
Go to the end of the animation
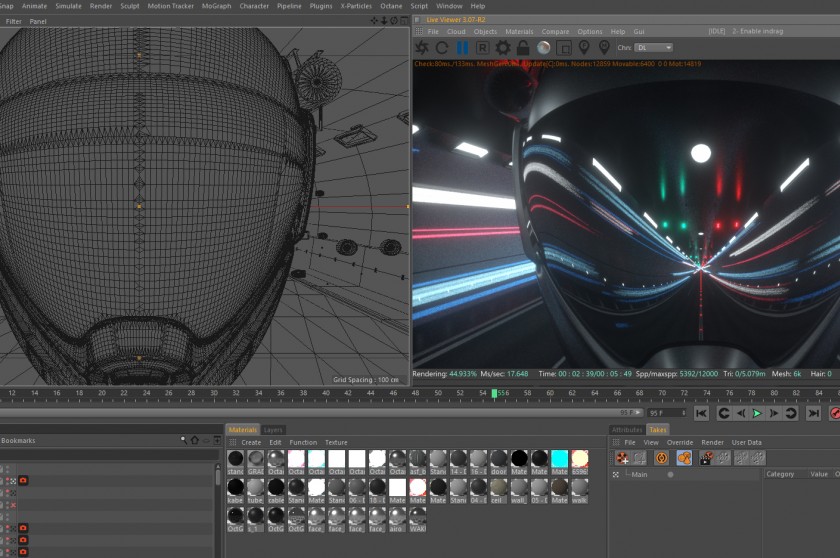point(813,413)
